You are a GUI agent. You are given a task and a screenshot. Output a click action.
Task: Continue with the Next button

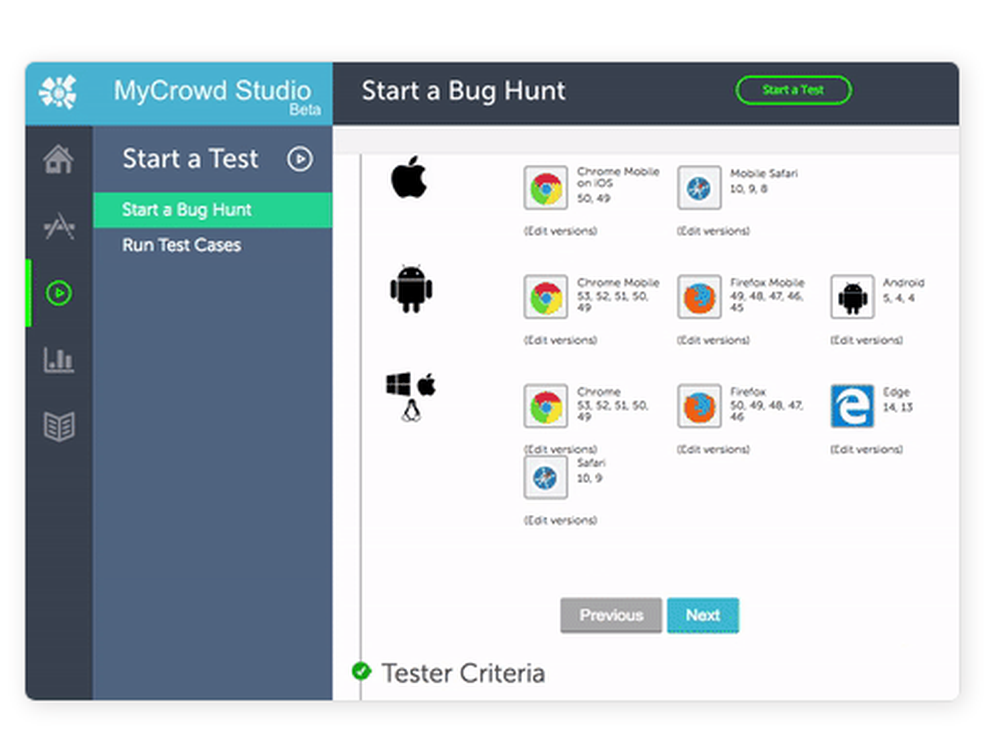[703, 615]
